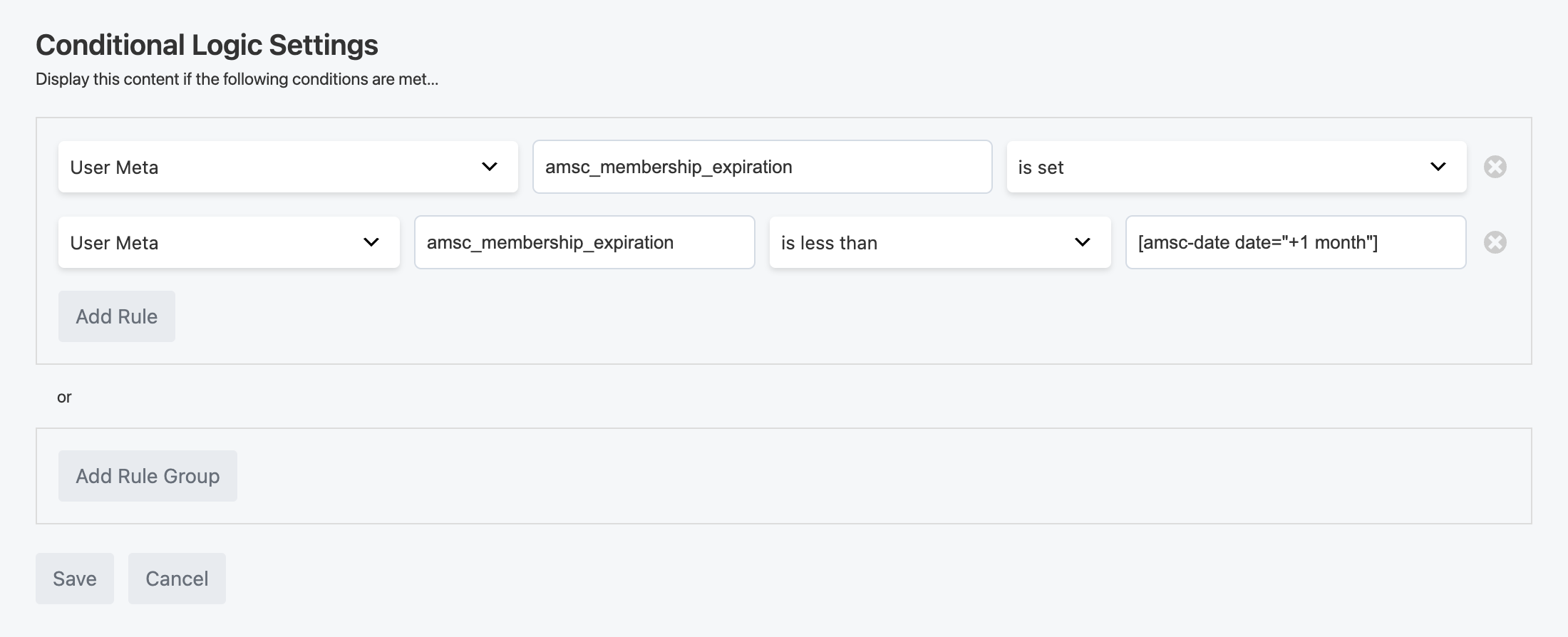
Task: Edit the second rule's amsc_membership_expiration key field
Action: (x=584, y=242)
